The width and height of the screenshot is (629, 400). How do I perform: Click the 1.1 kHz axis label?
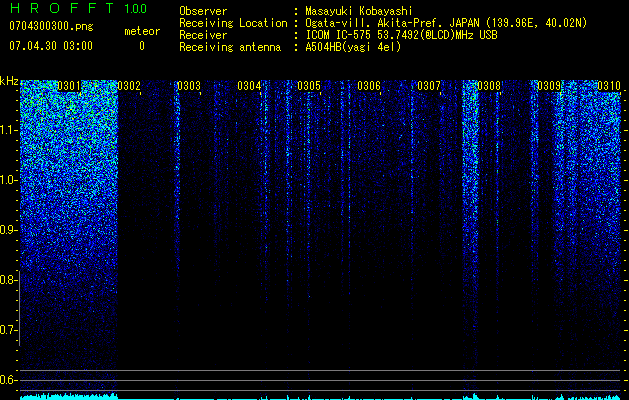tap(8, 130)
